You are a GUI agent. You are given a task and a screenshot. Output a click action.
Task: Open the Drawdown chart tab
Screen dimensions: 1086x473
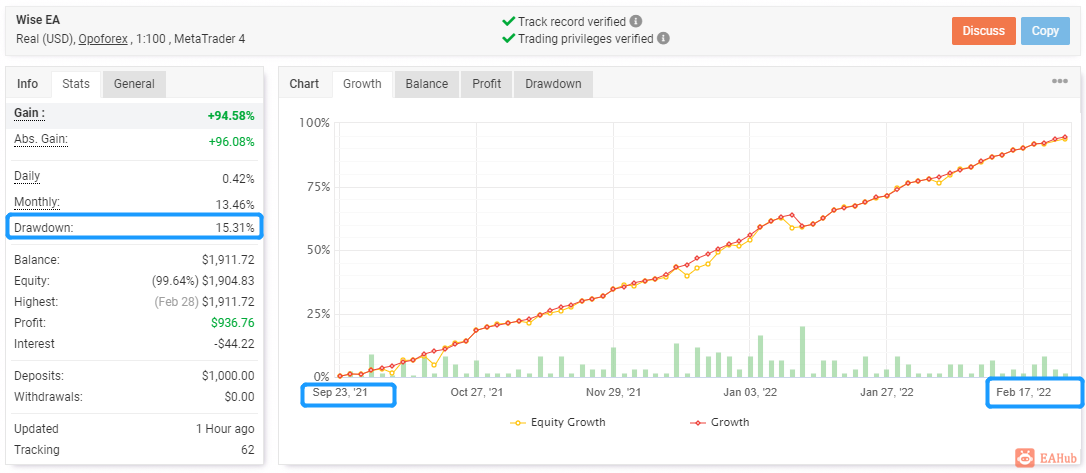pyautogui.click(x=553, y=84)
